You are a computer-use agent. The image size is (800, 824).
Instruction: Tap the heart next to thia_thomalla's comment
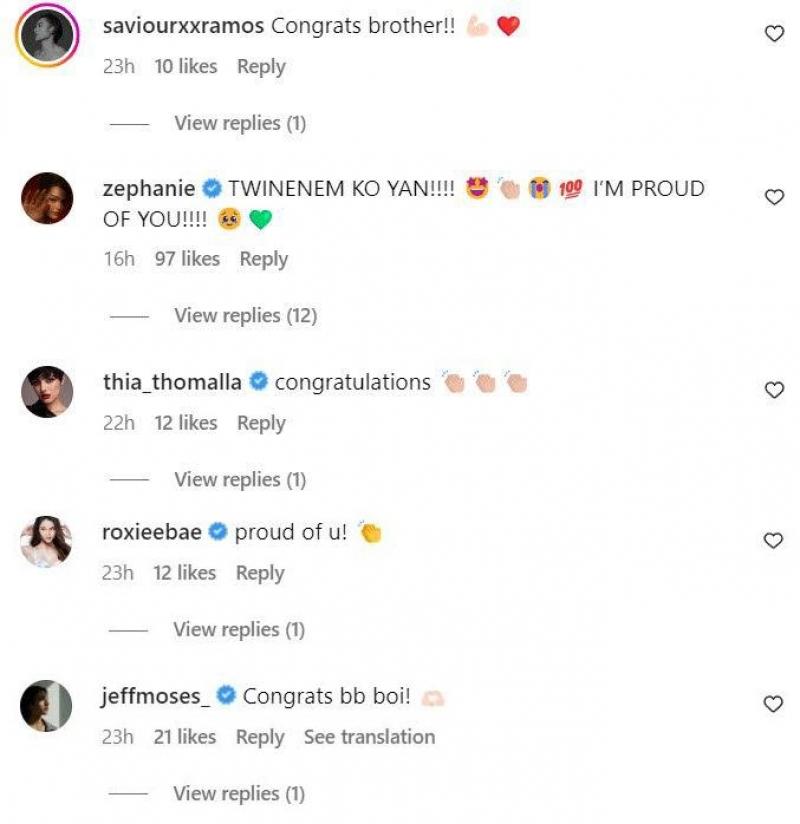point(774,390)
